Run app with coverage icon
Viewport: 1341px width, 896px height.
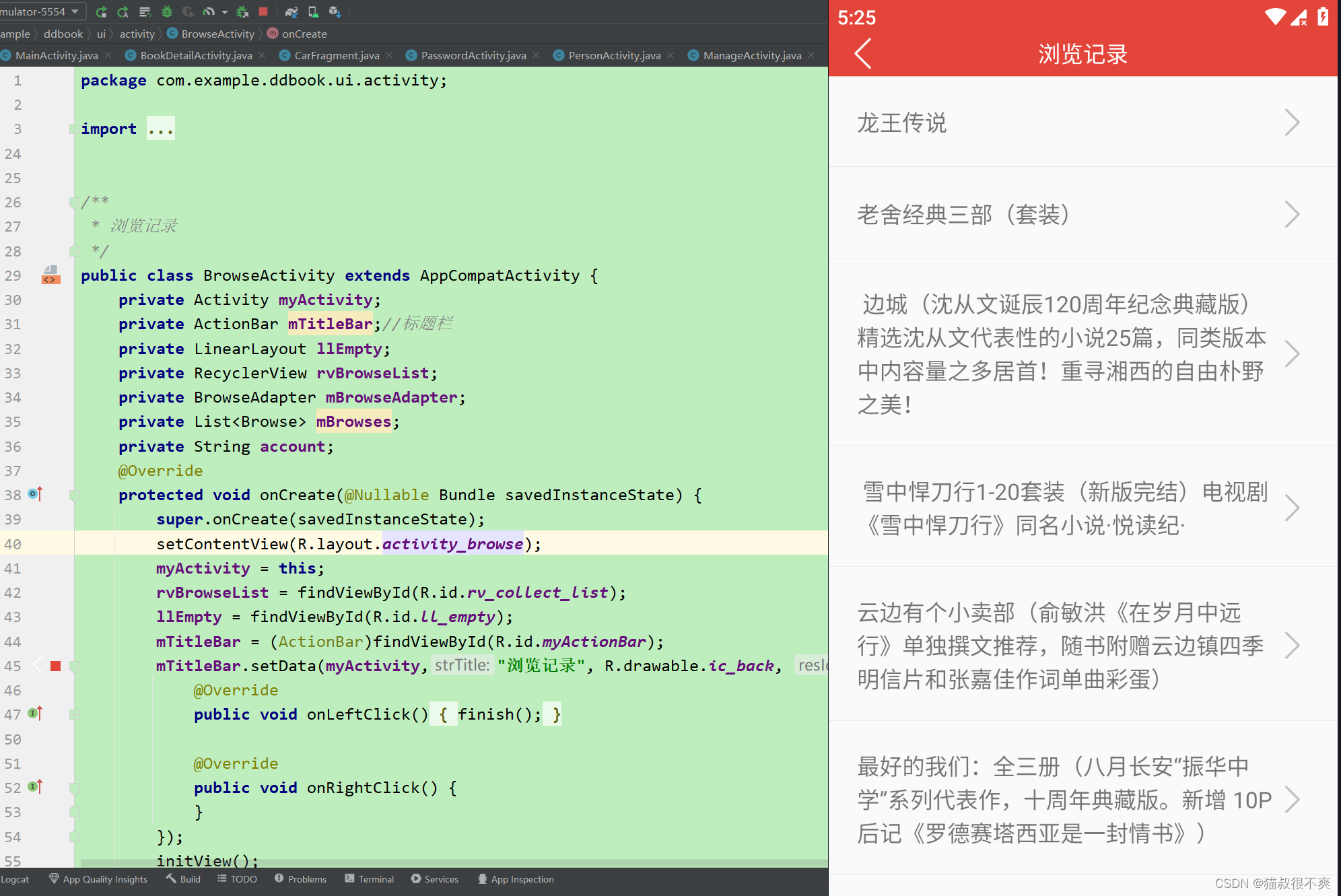[188, 11]
